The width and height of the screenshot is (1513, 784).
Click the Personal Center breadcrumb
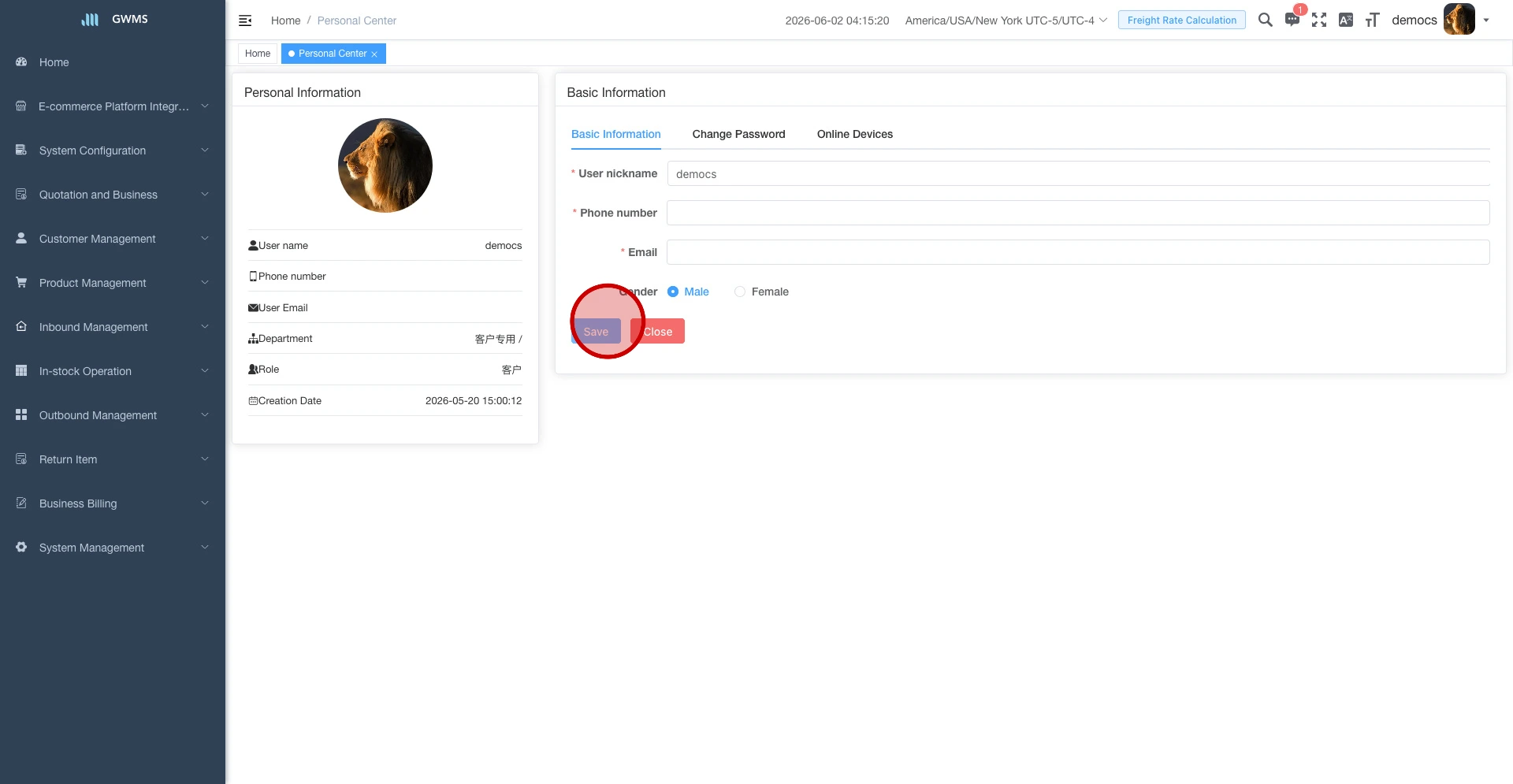click(357, 20)
